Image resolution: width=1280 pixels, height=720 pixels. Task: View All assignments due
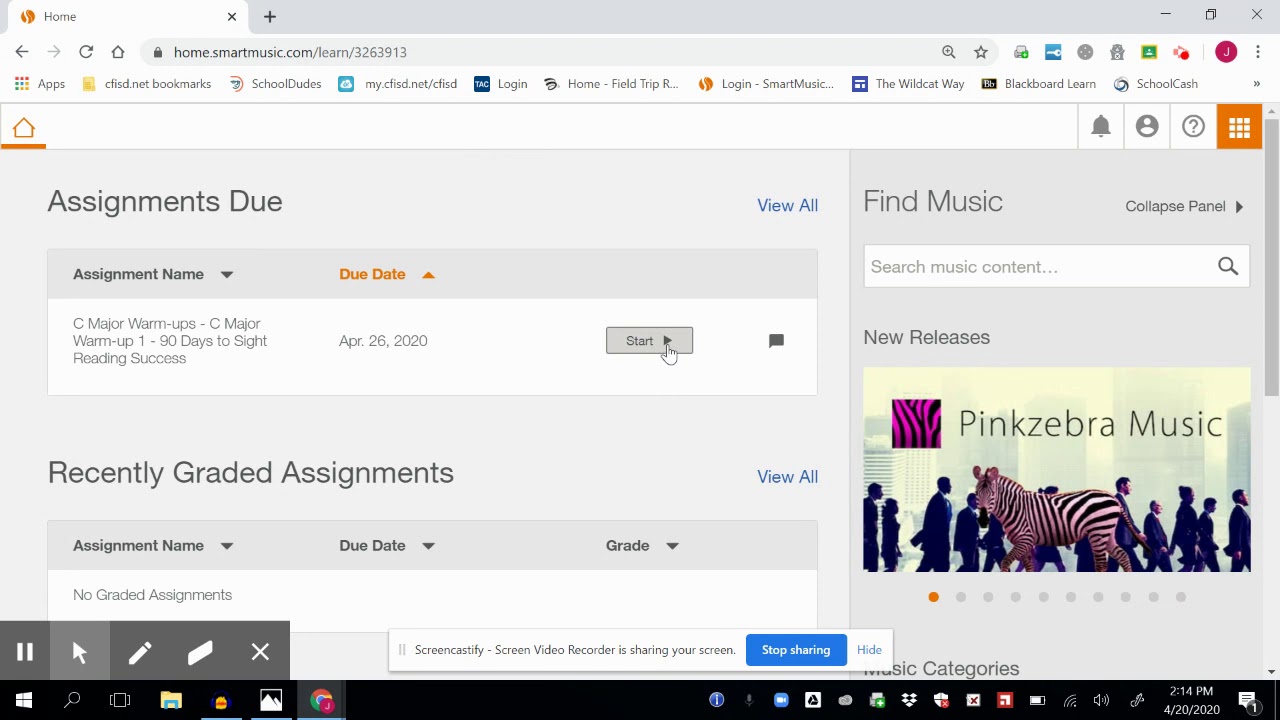[x=787, y=205]
